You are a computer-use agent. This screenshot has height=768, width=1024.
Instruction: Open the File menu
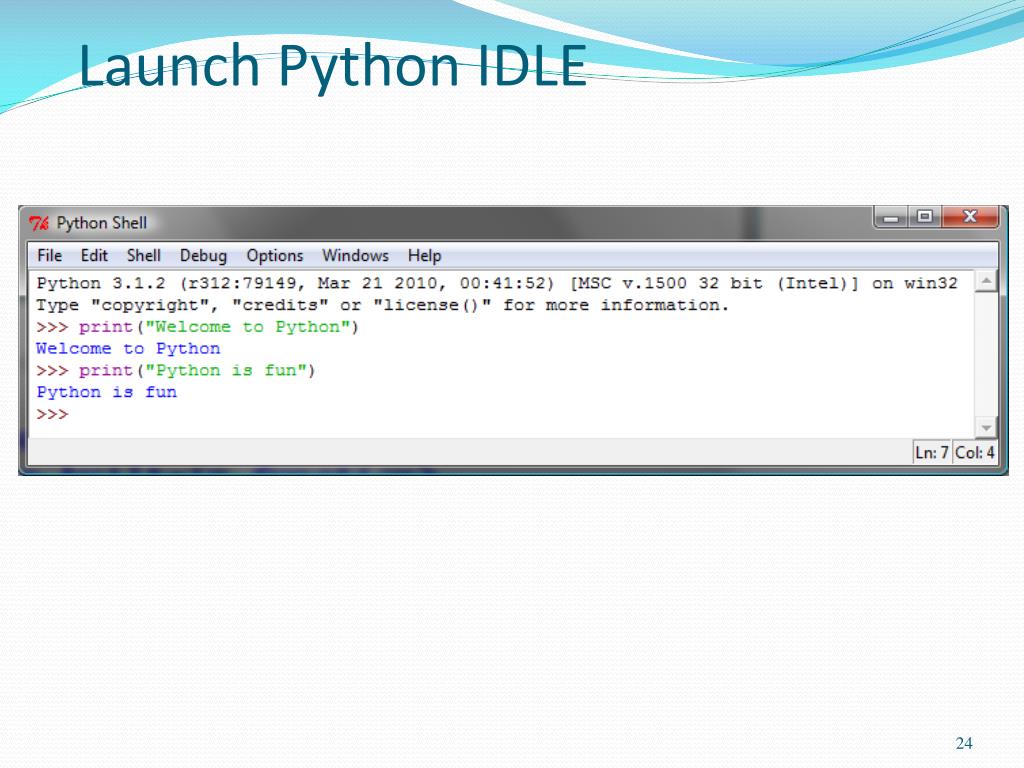coord(50,255)
